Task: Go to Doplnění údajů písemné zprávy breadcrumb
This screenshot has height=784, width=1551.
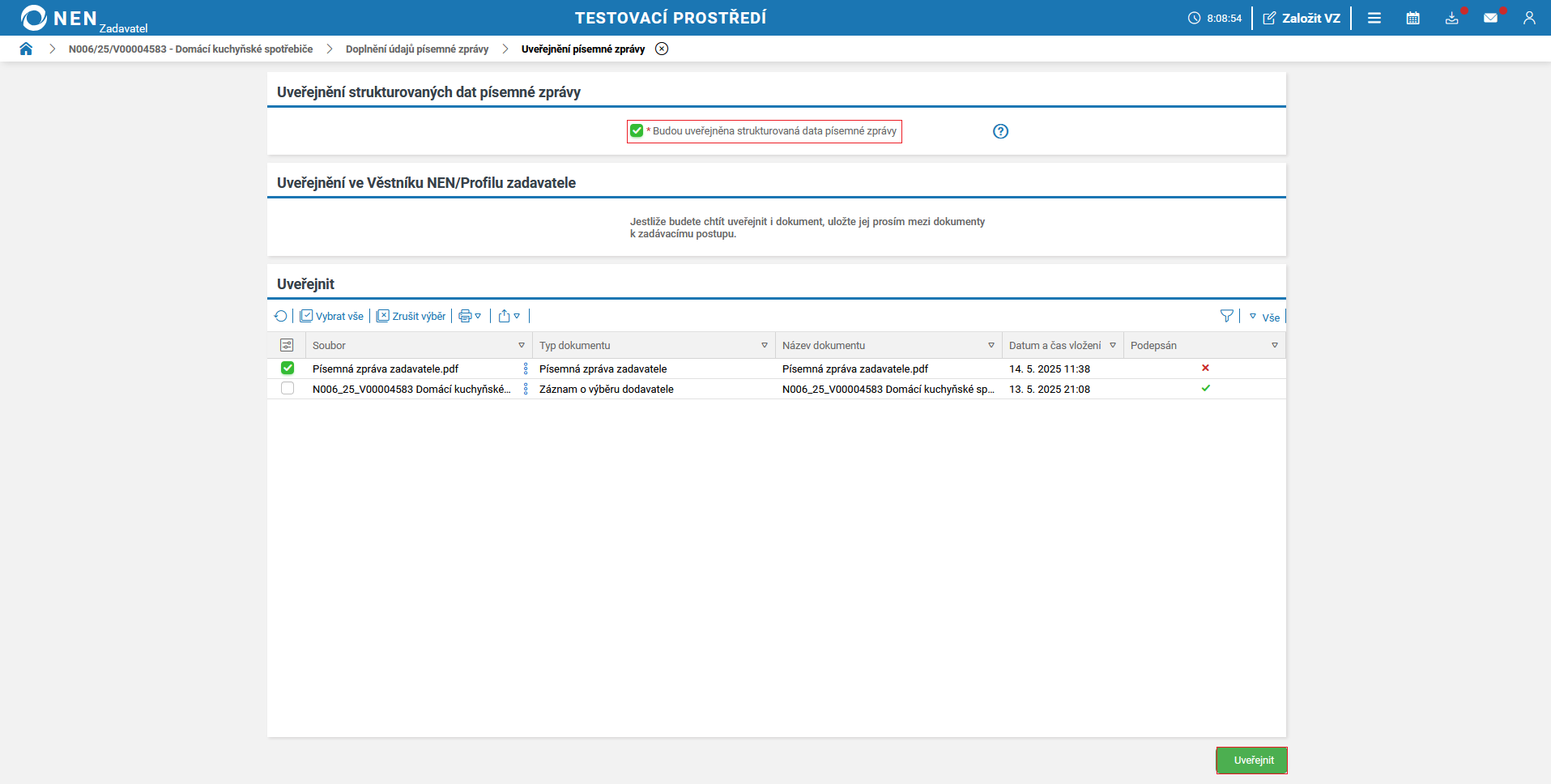Action: click(417, 49)
